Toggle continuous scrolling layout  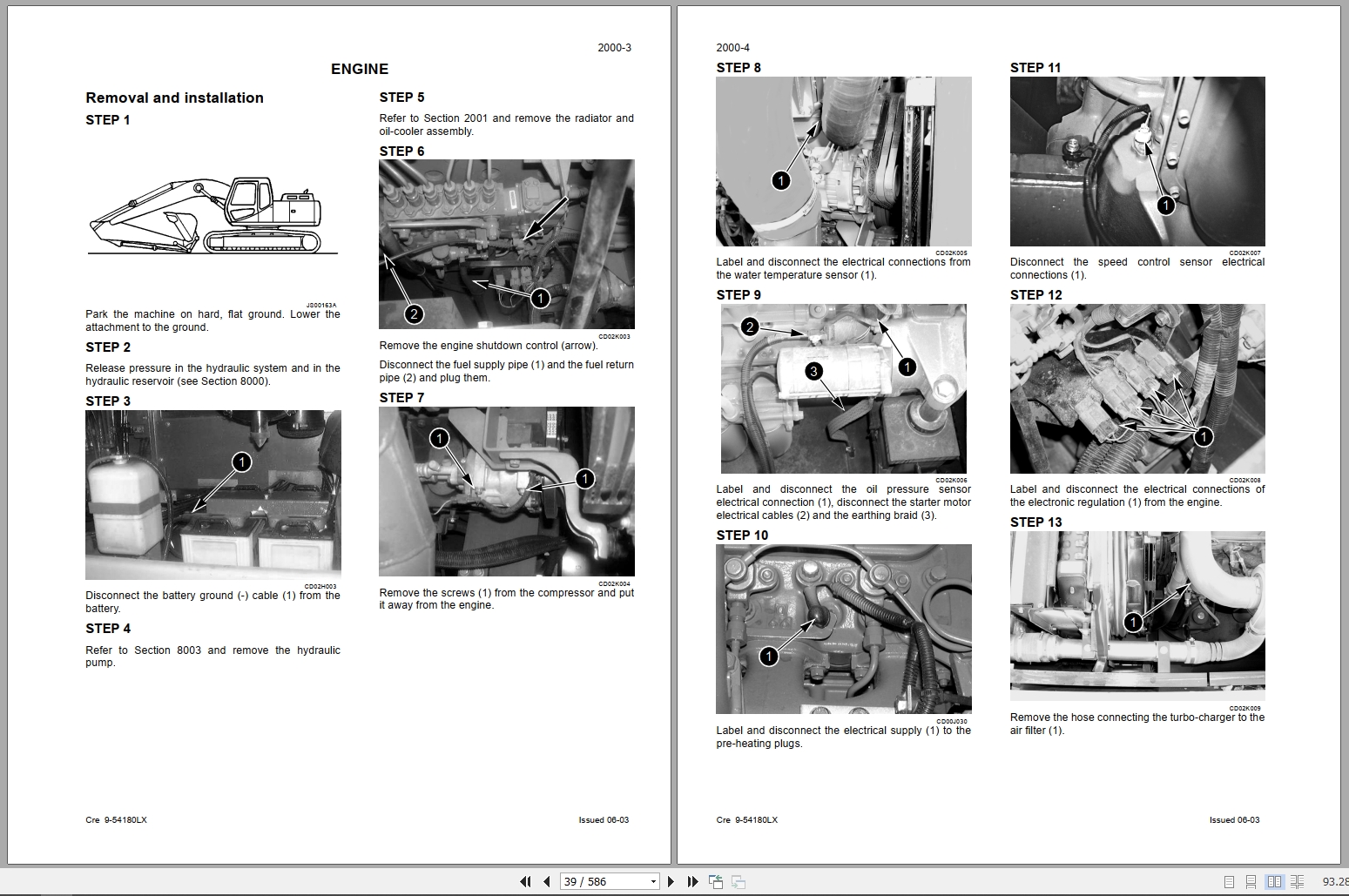1251,882
